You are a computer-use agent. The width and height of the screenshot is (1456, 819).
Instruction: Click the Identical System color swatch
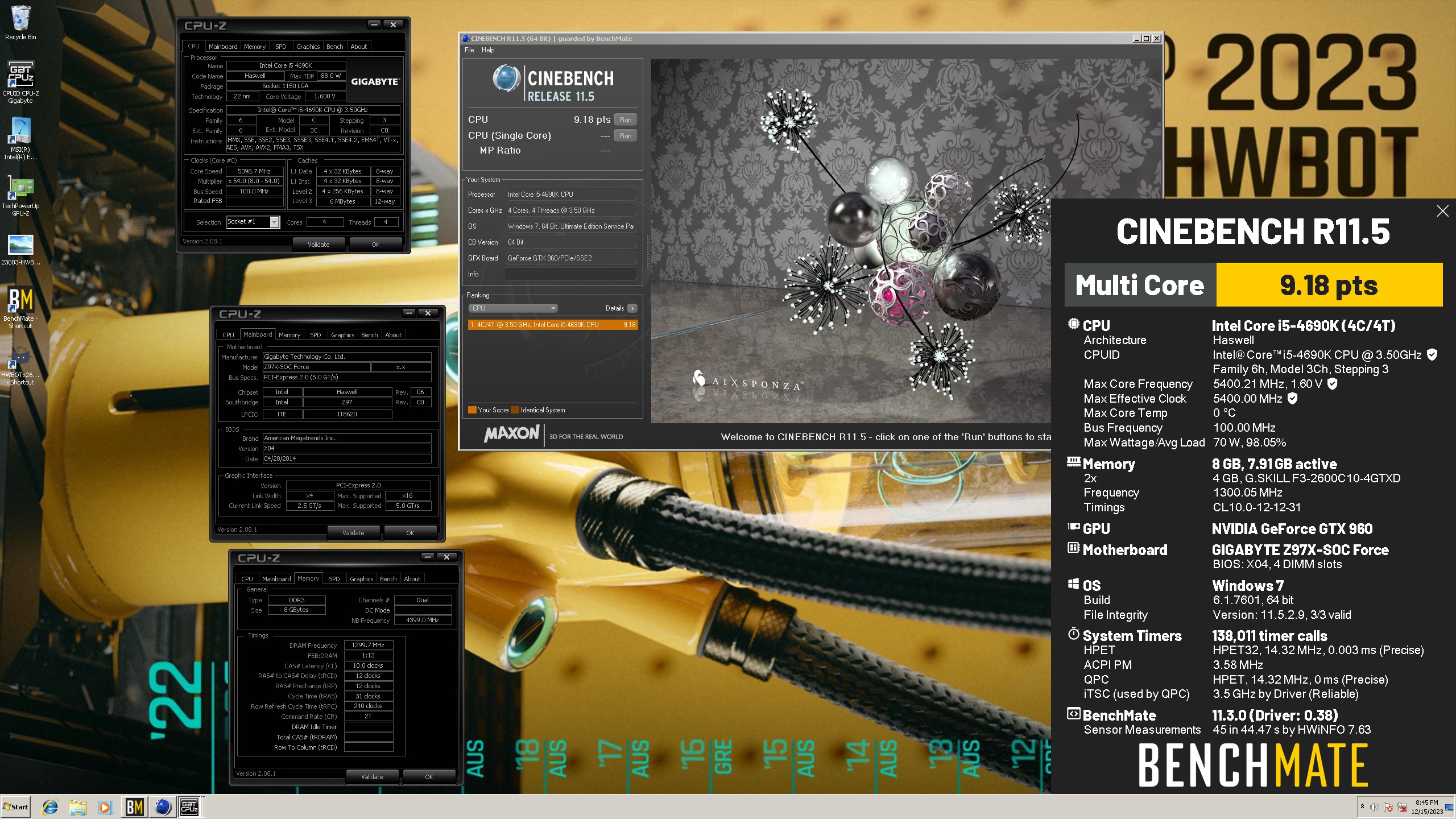(x=515, y=410)
